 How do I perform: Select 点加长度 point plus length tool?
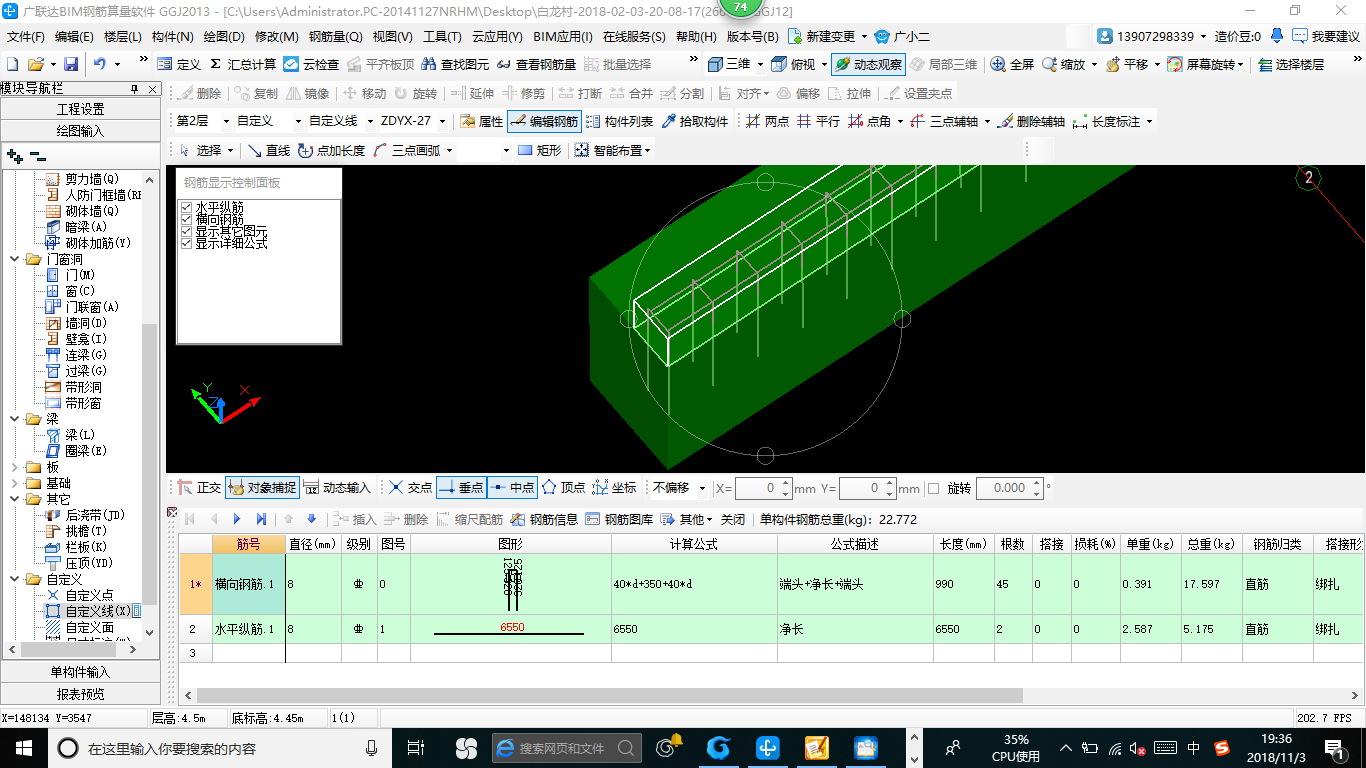(331, 151)
